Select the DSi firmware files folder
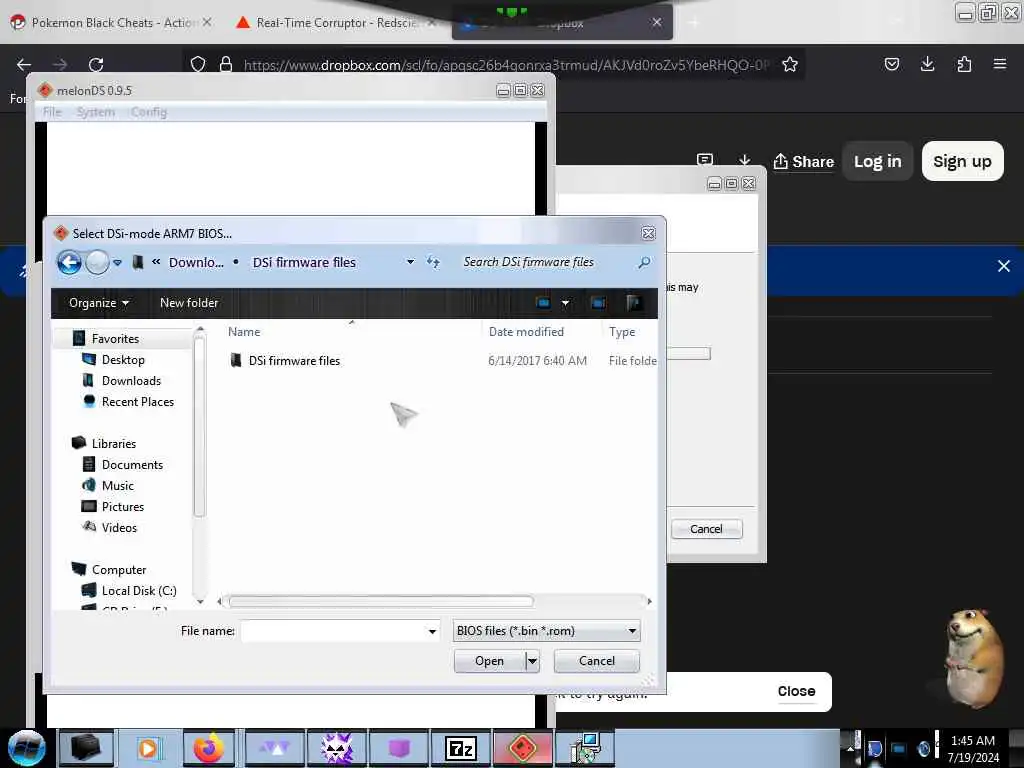 [x=294, y=360]
